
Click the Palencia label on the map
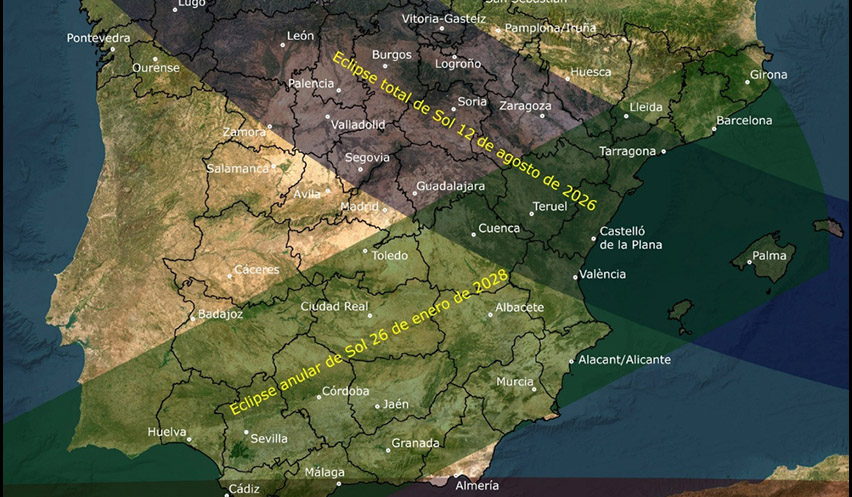coord(311,84)
